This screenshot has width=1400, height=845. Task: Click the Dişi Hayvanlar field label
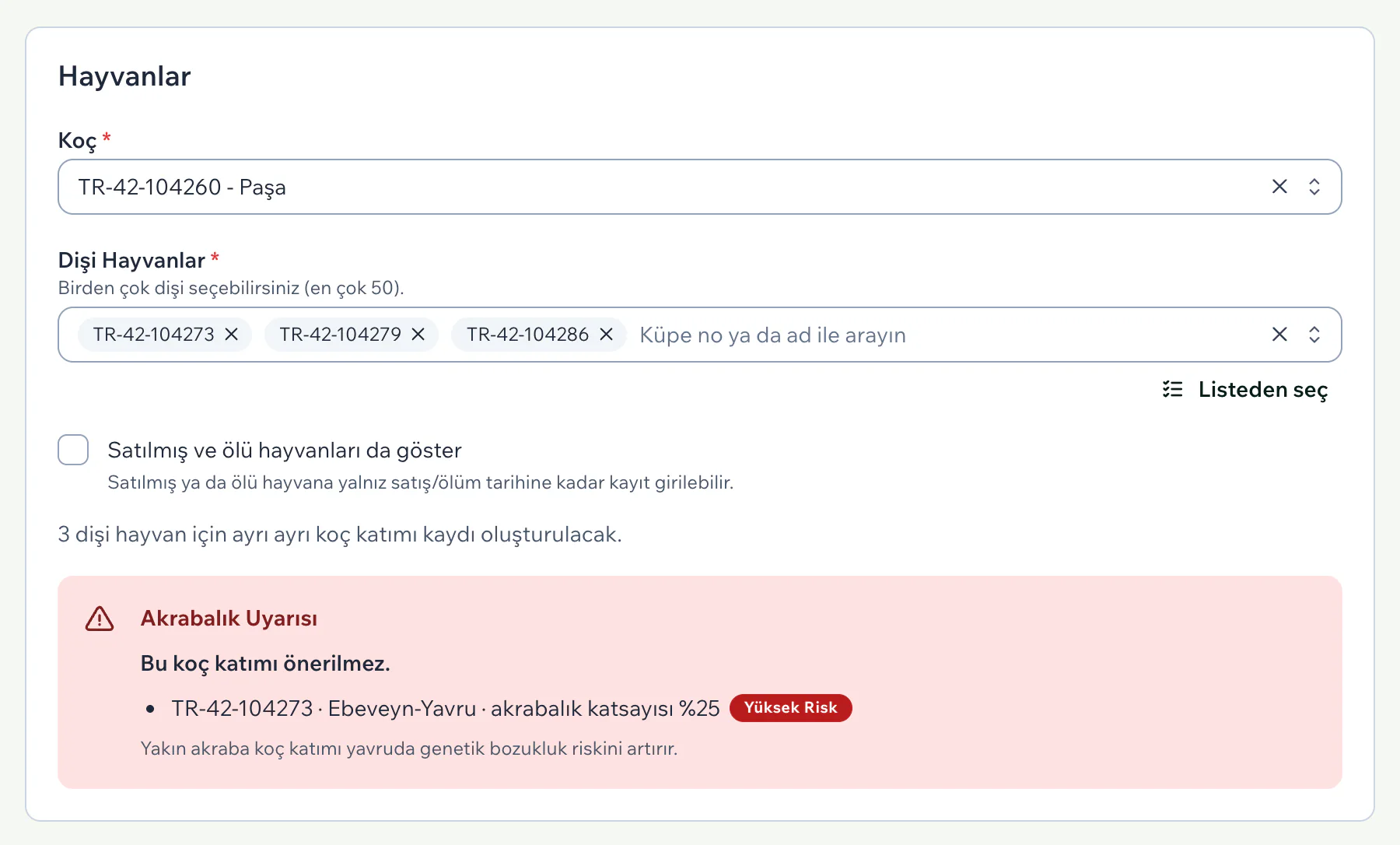pyautogui.click(x=131, y=260)
